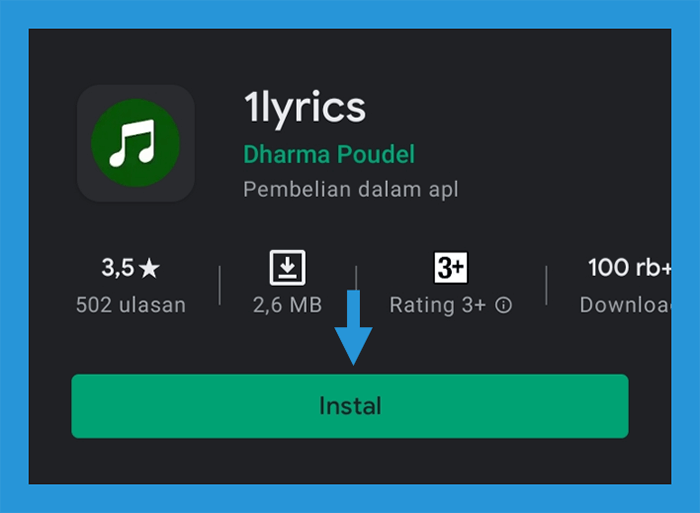700x513 pixels.
Task: Click the Download label under 100 rb+
Action: click(x=625, y=305)
